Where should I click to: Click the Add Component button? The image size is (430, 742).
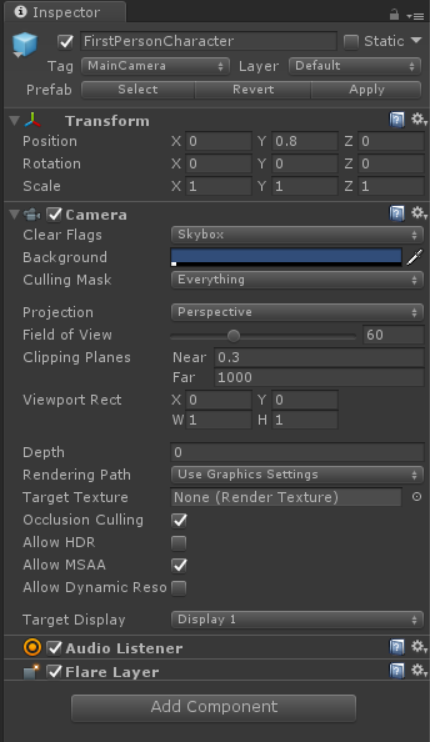[x=214, y=707]
